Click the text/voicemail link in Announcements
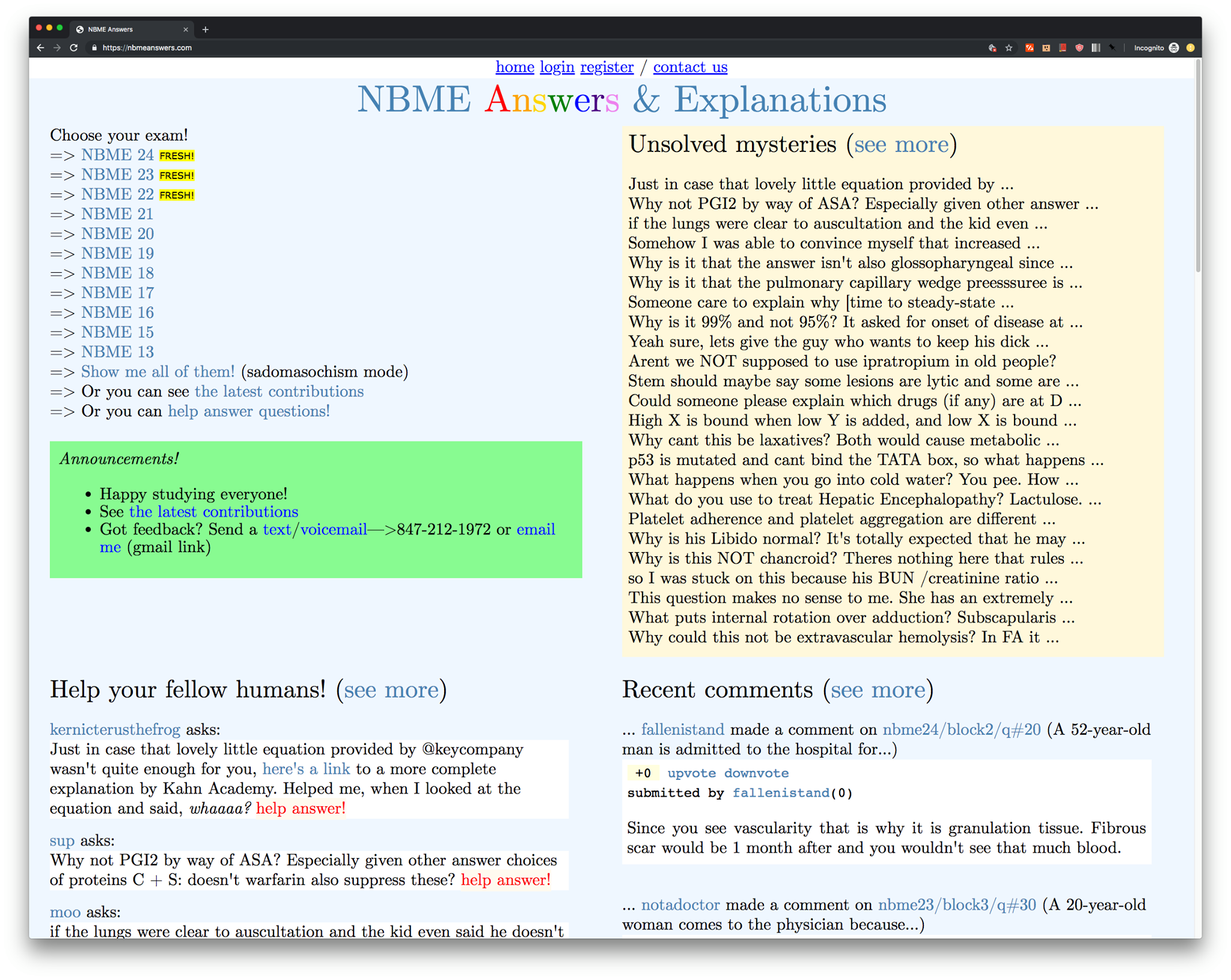This screenshot has height=980, width=1231. click(315, 529)
